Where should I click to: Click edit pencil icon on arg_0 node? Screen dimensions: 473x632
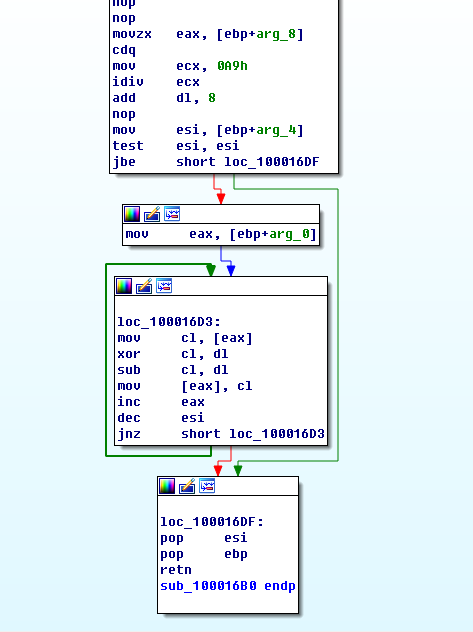[x=152, y=214]
